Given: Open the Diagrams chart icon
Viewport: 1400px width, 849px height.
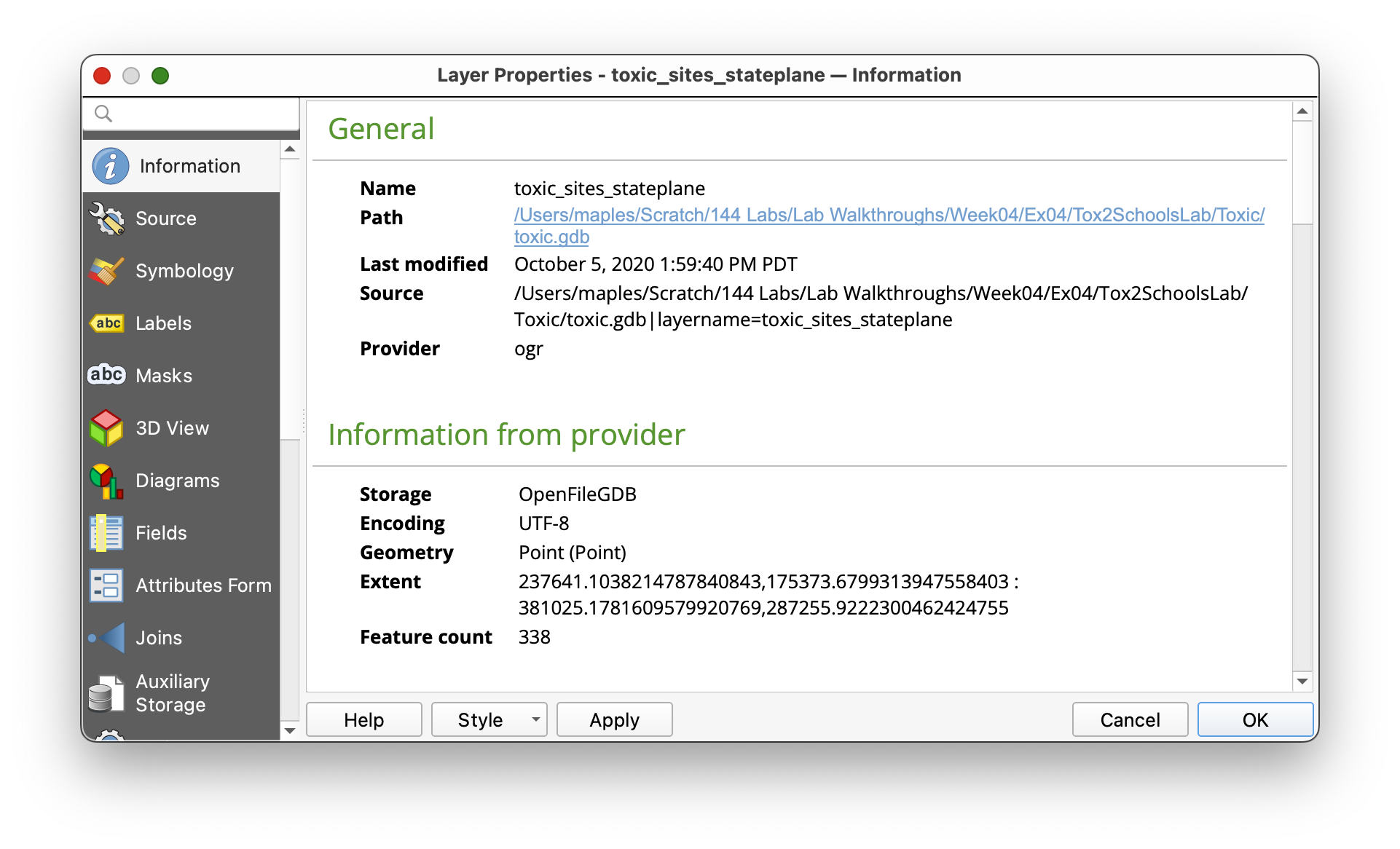Looking at the screenshot, I should click(x=107, y=481).
